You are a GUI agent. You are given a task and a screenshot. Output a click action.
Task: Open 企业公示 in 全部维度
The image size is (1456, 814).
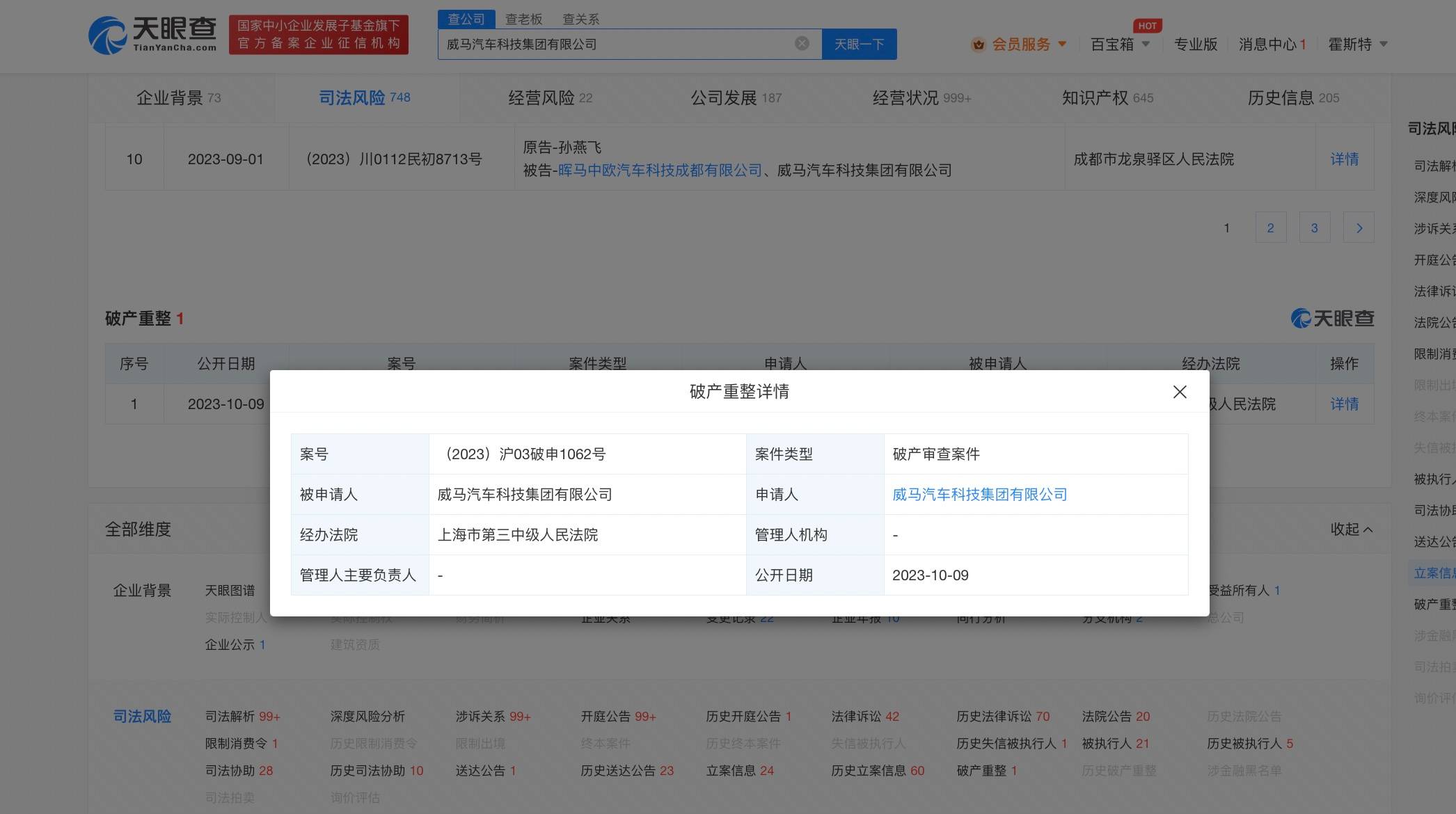pyautogui.click(x=235, y=645)
